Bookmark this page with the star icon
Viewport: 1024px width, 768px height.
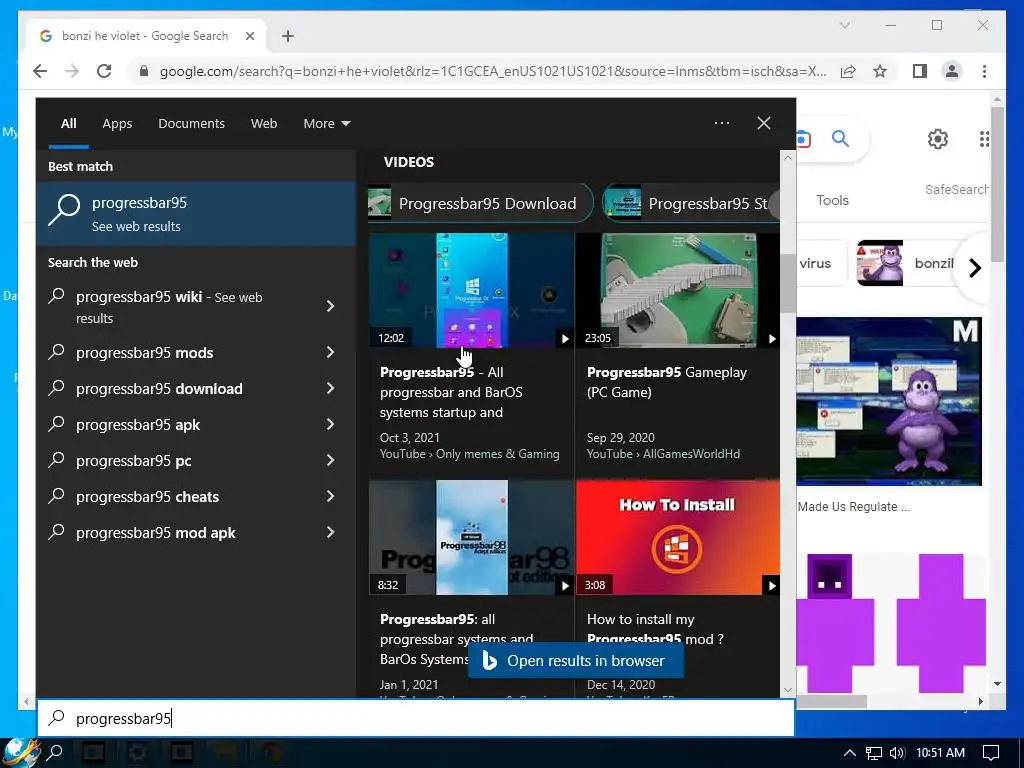click(x=880, y=71)
